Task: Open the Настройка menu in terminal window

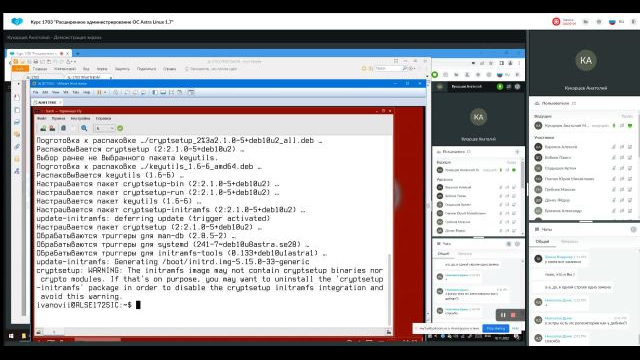Action: [80, 118]
